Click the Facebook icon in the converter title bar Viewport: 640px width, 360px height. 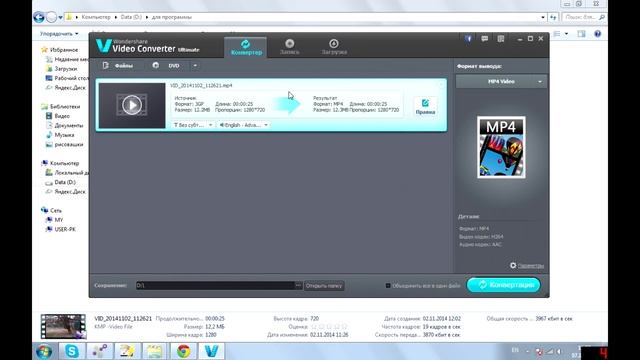tap(468, 39)
